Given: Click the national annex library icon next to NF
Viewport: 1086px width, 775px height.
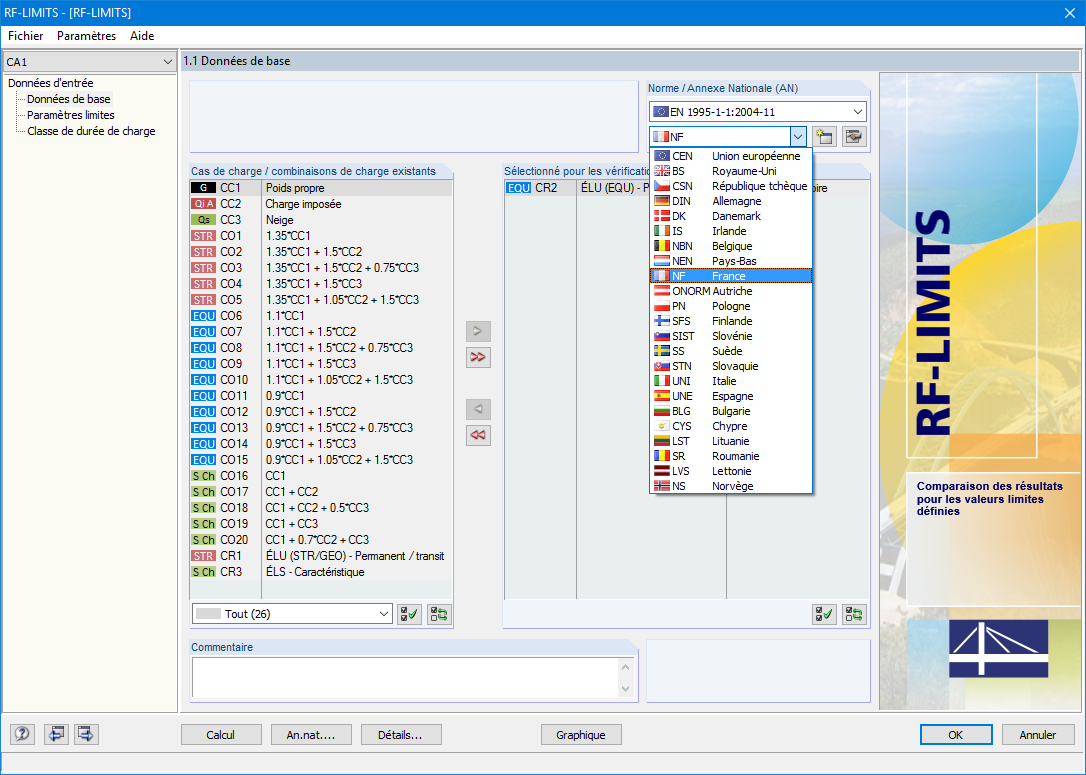Looking at the screenshot, I should (854, 136).
